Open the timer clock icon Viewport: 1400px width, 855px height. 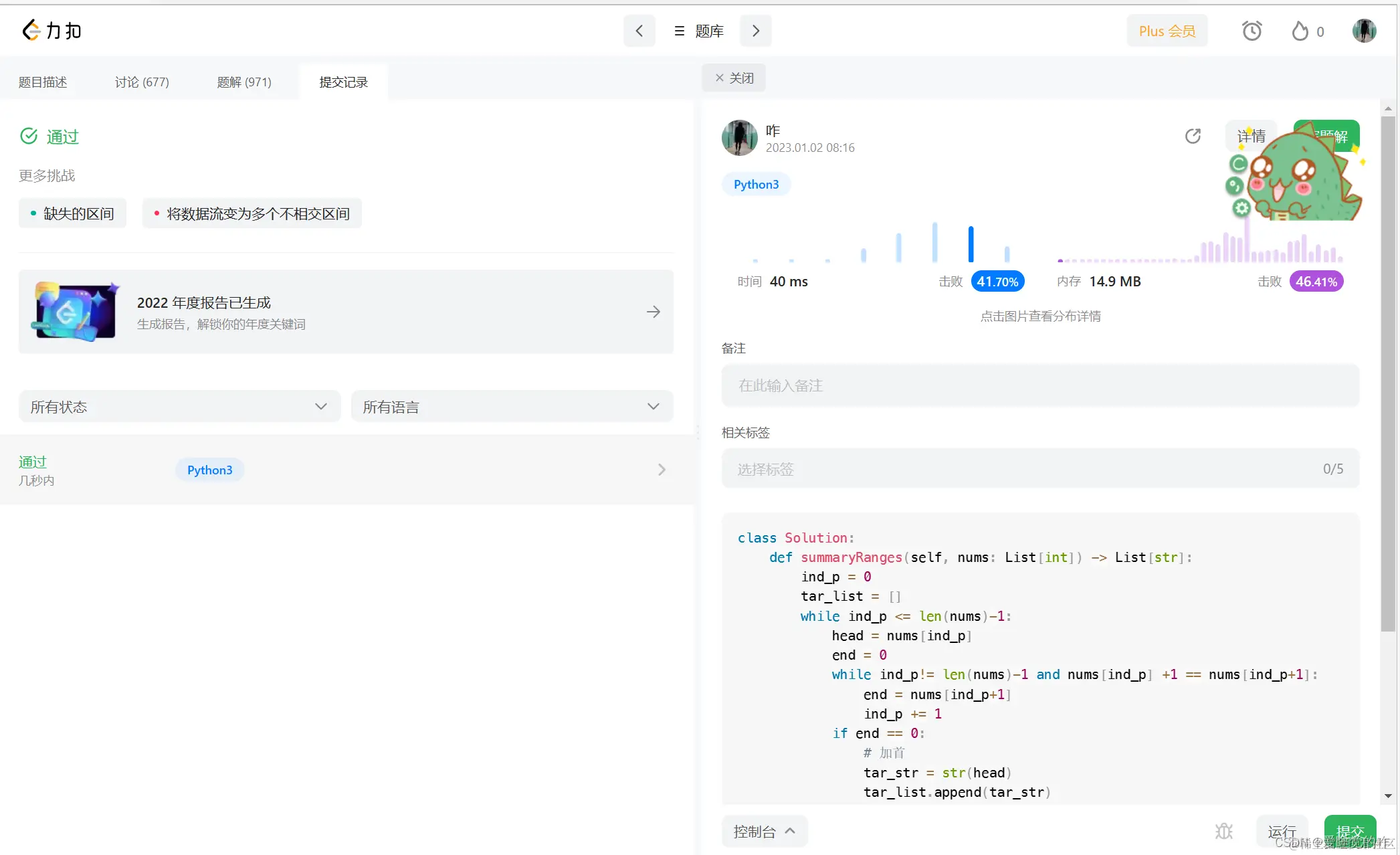tap(1252, 31)
